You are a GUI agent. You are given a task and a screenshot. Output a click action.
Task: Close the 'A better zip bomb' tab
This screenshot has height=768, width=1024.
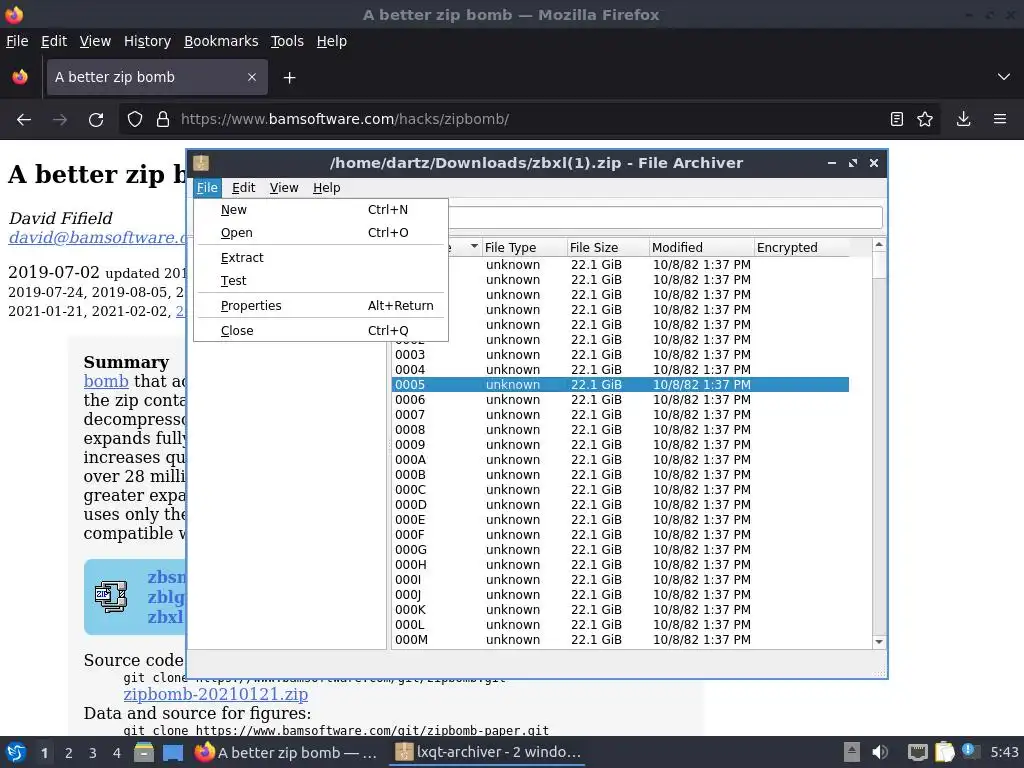tap(251, 77)
